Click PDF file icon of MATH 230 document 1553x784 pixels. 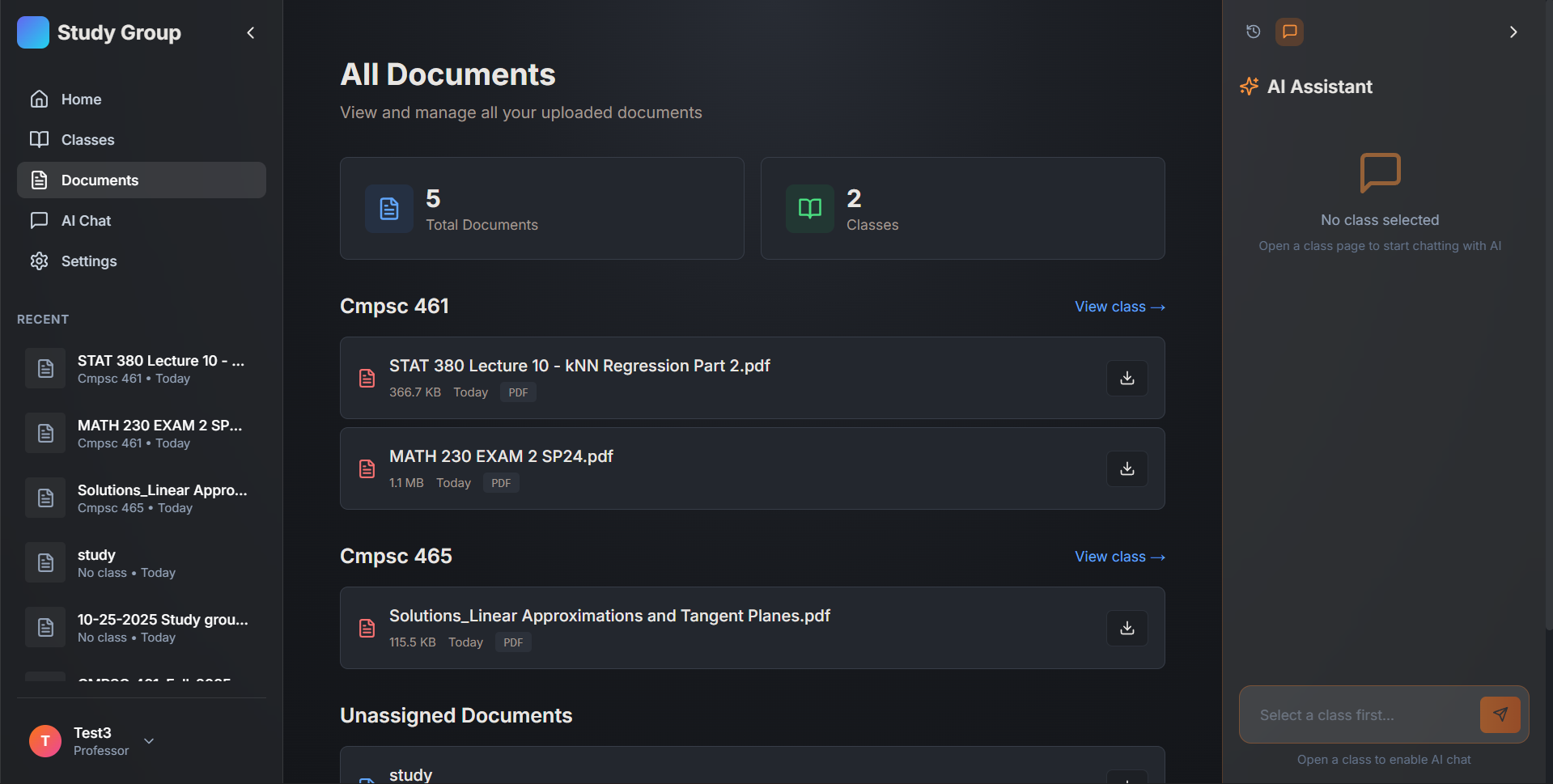point(367,468)
